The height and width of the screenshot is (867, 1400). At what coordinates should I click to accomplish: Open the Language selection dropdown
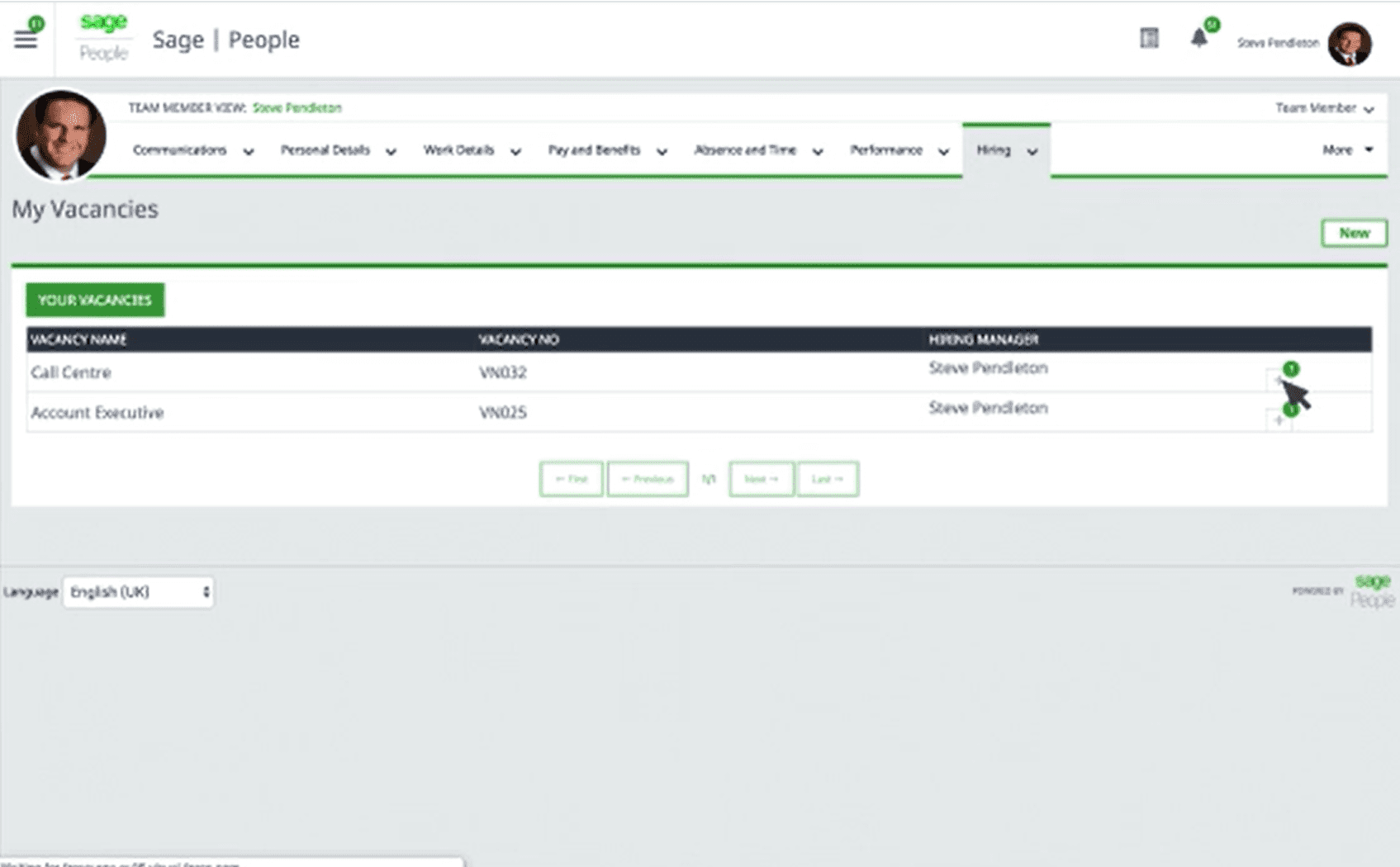(x=138, y=592)
